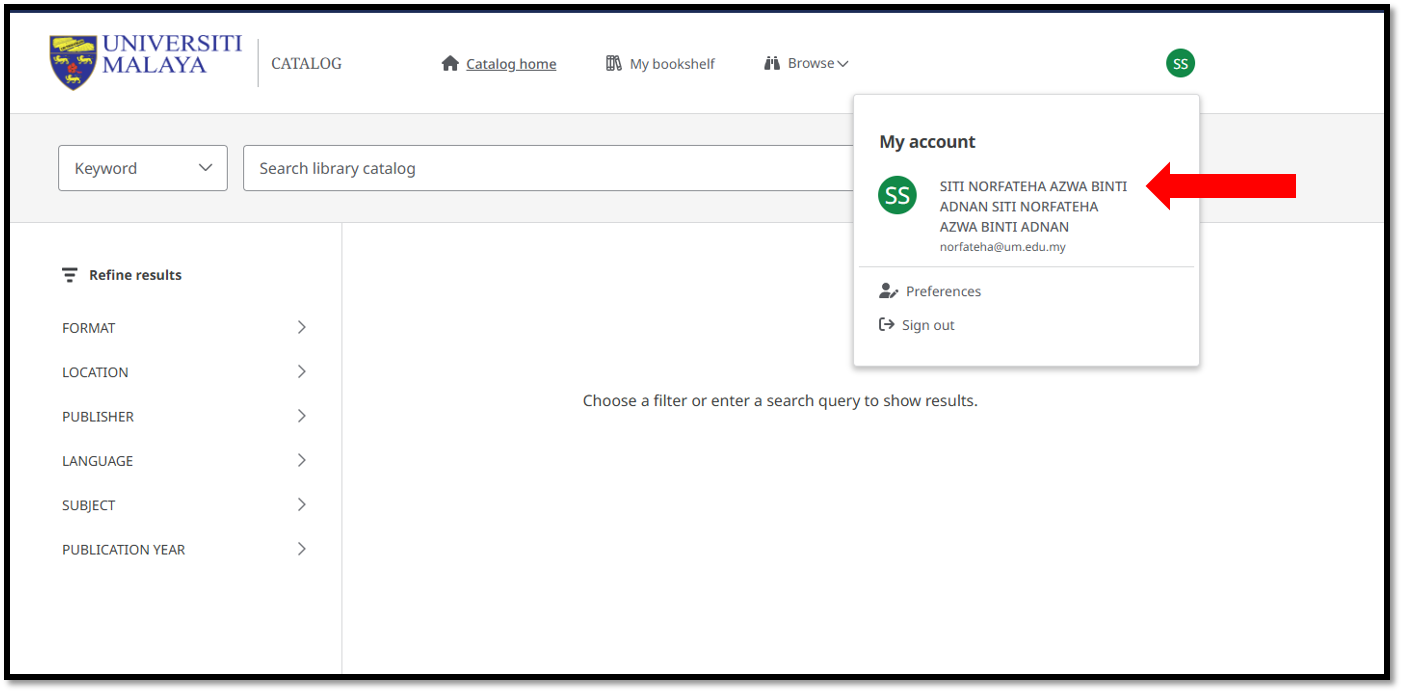The image size is (1403, 693).
Task: Click the house icon for Catalog home
Action: pyautogui.click(x=450, y=64)
